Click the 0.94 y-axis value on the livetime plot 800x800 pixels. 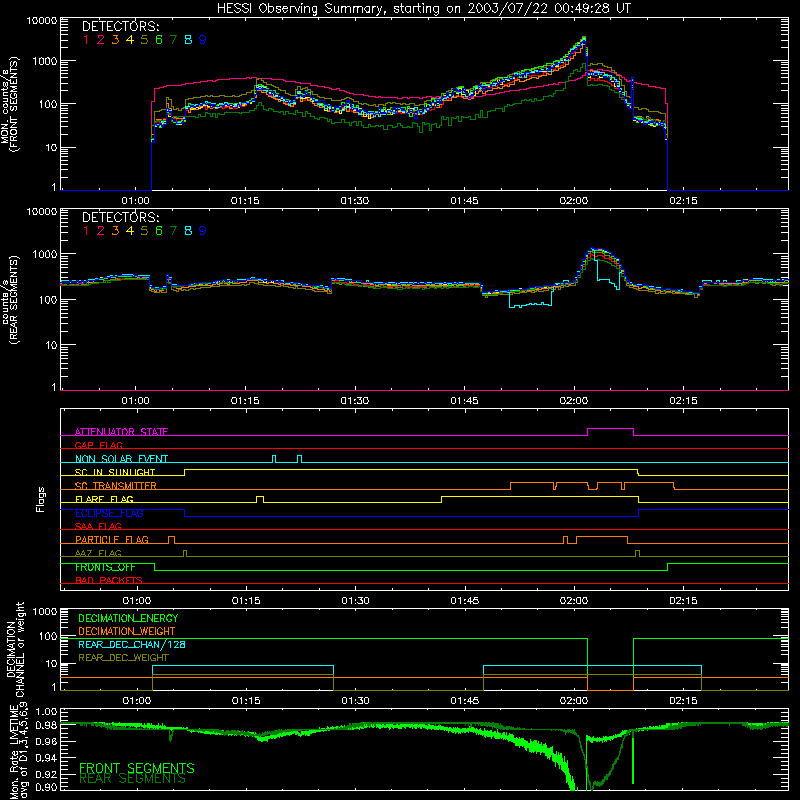coord(46,758)
